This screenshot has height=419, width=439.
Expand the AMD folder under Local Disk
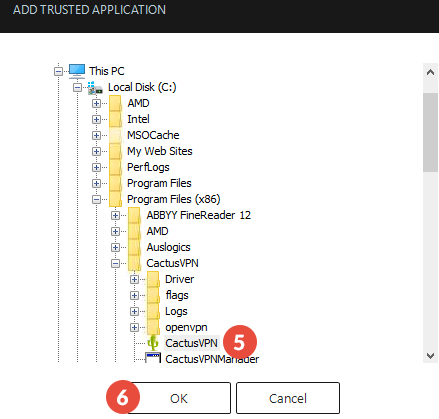(x=96, y=103)
